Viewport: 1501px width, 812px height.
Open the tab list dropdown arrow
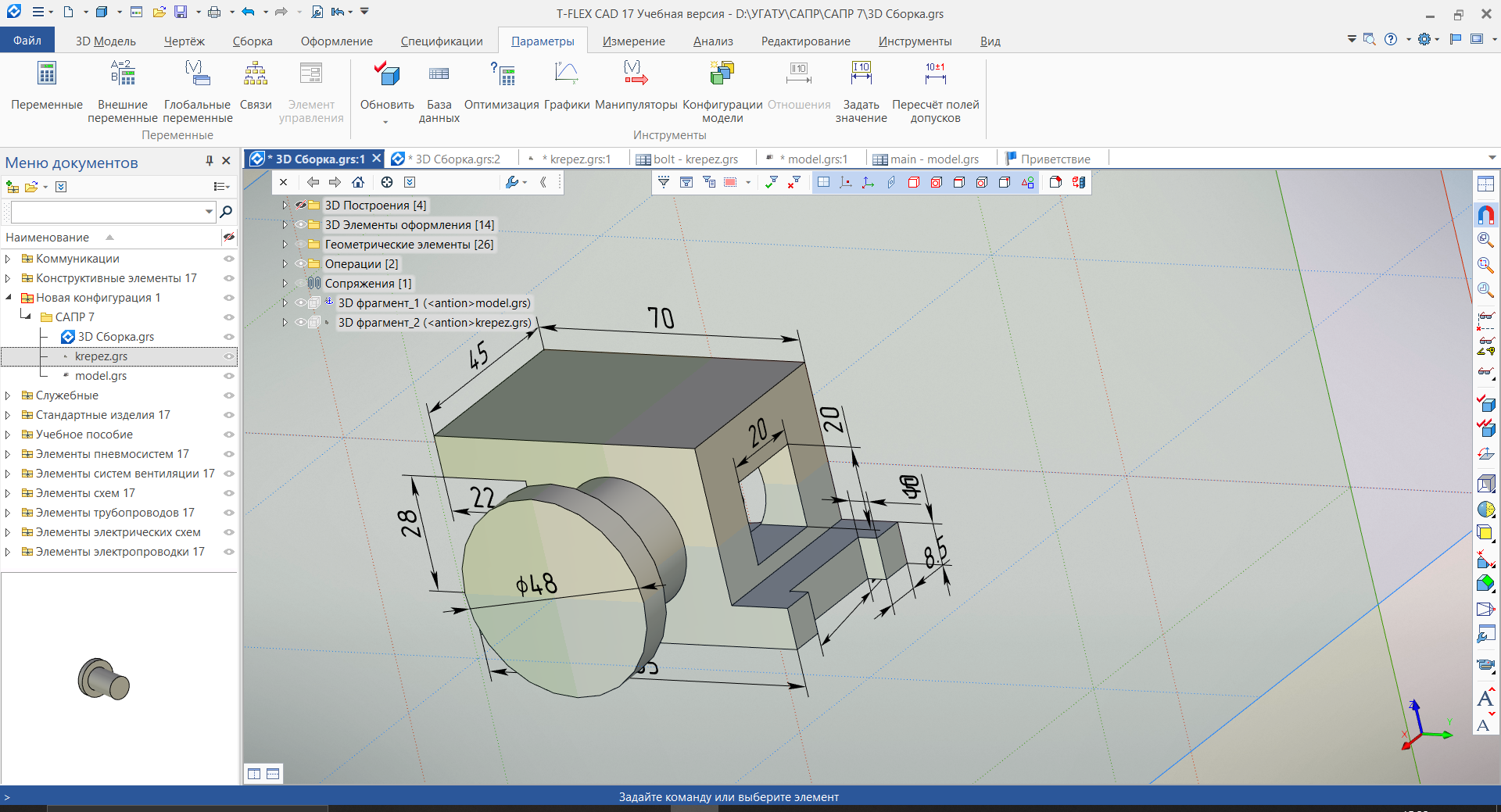(1492, 158)
